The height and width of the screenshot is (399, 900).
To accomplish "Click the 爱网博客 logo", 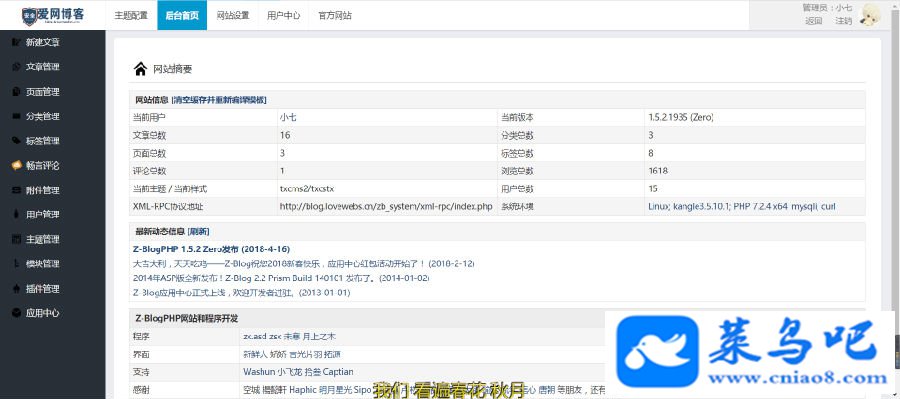I will (x=53, y=16).
